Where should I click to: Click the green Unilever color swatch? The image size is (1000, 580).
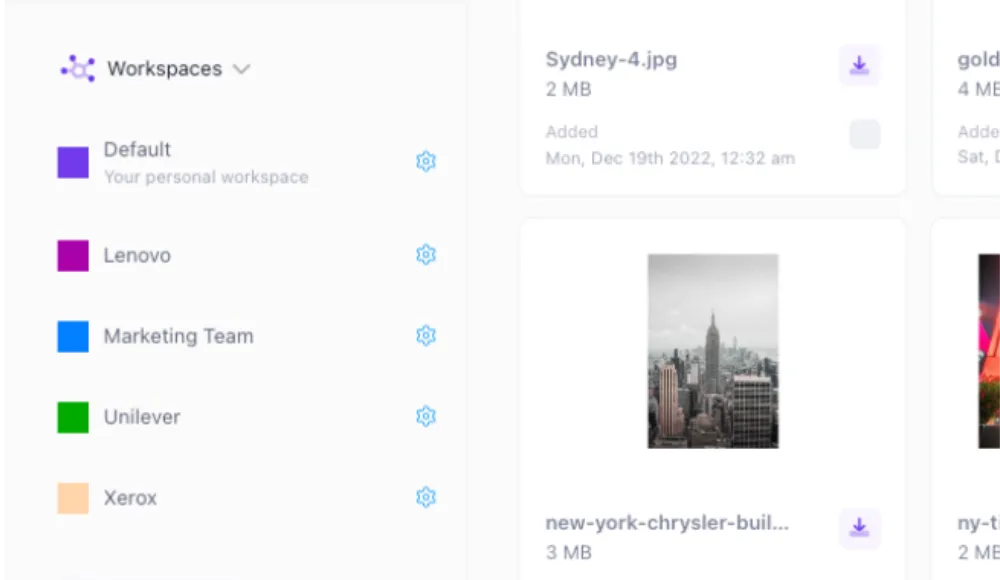(73, 417)
